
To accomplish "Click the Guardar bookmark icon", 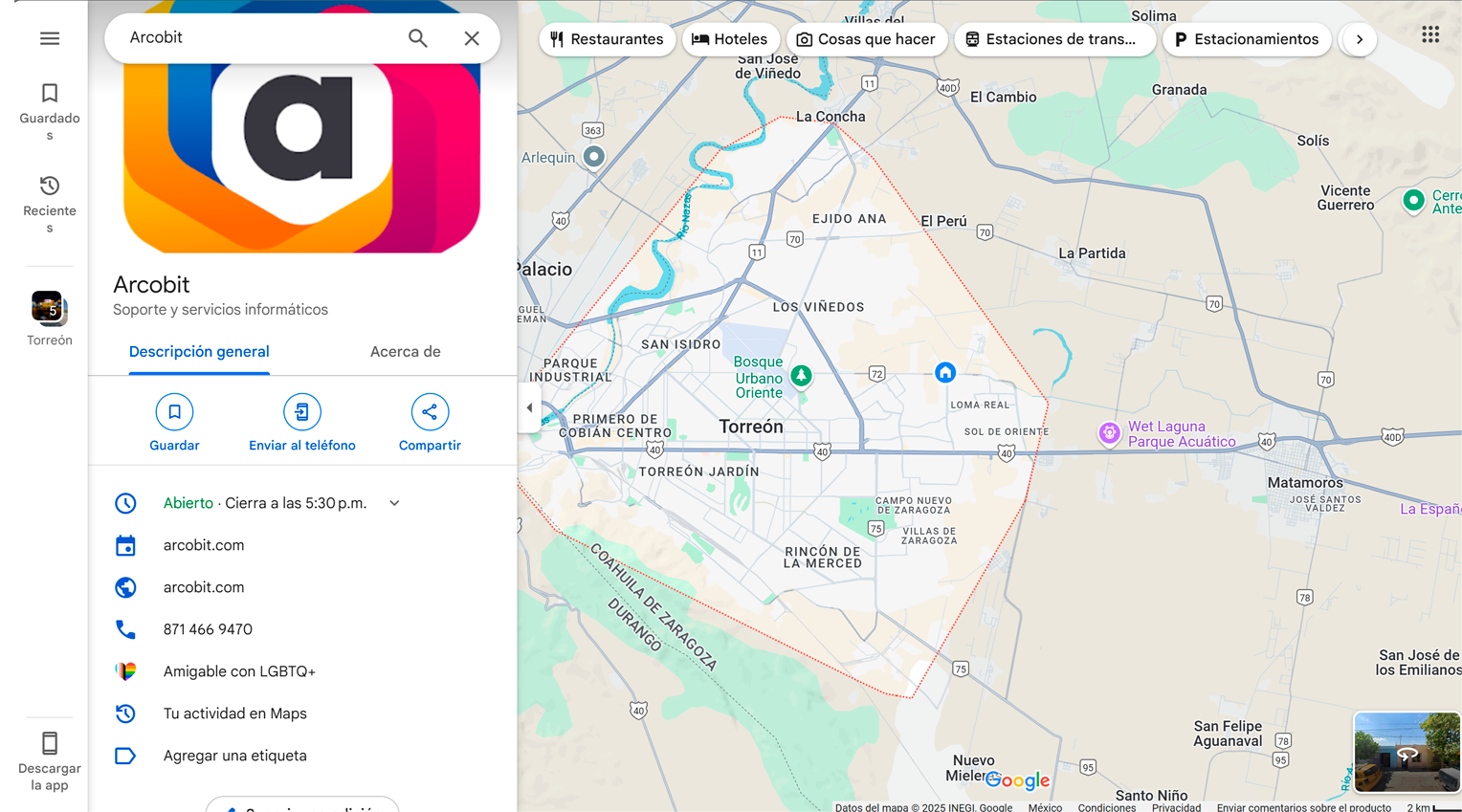I will 174,412.
